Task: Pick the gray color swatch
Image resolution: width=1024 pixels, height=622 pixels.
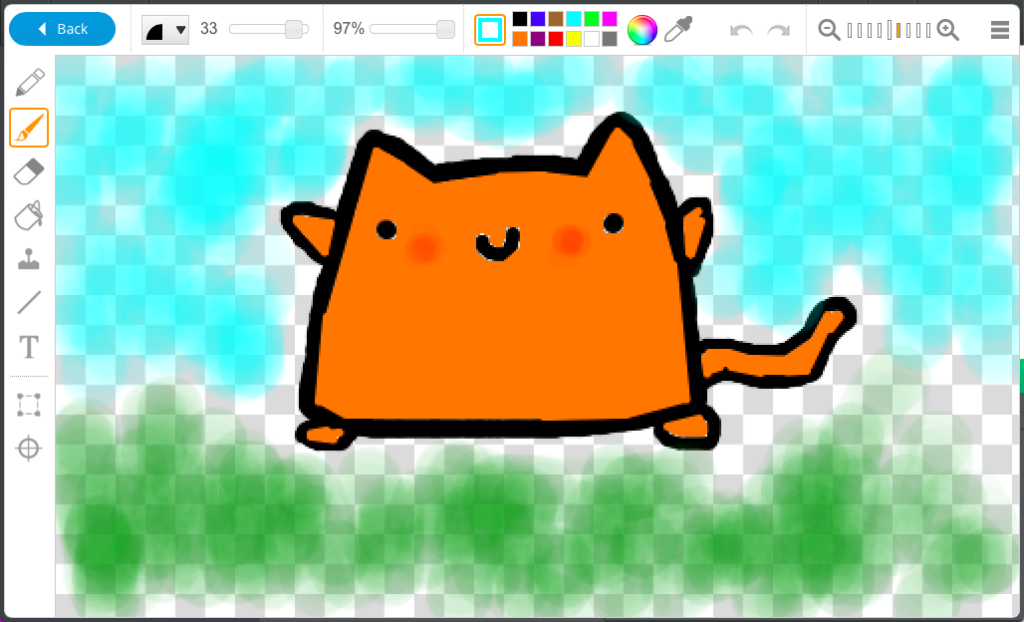Action: point(609,39)
